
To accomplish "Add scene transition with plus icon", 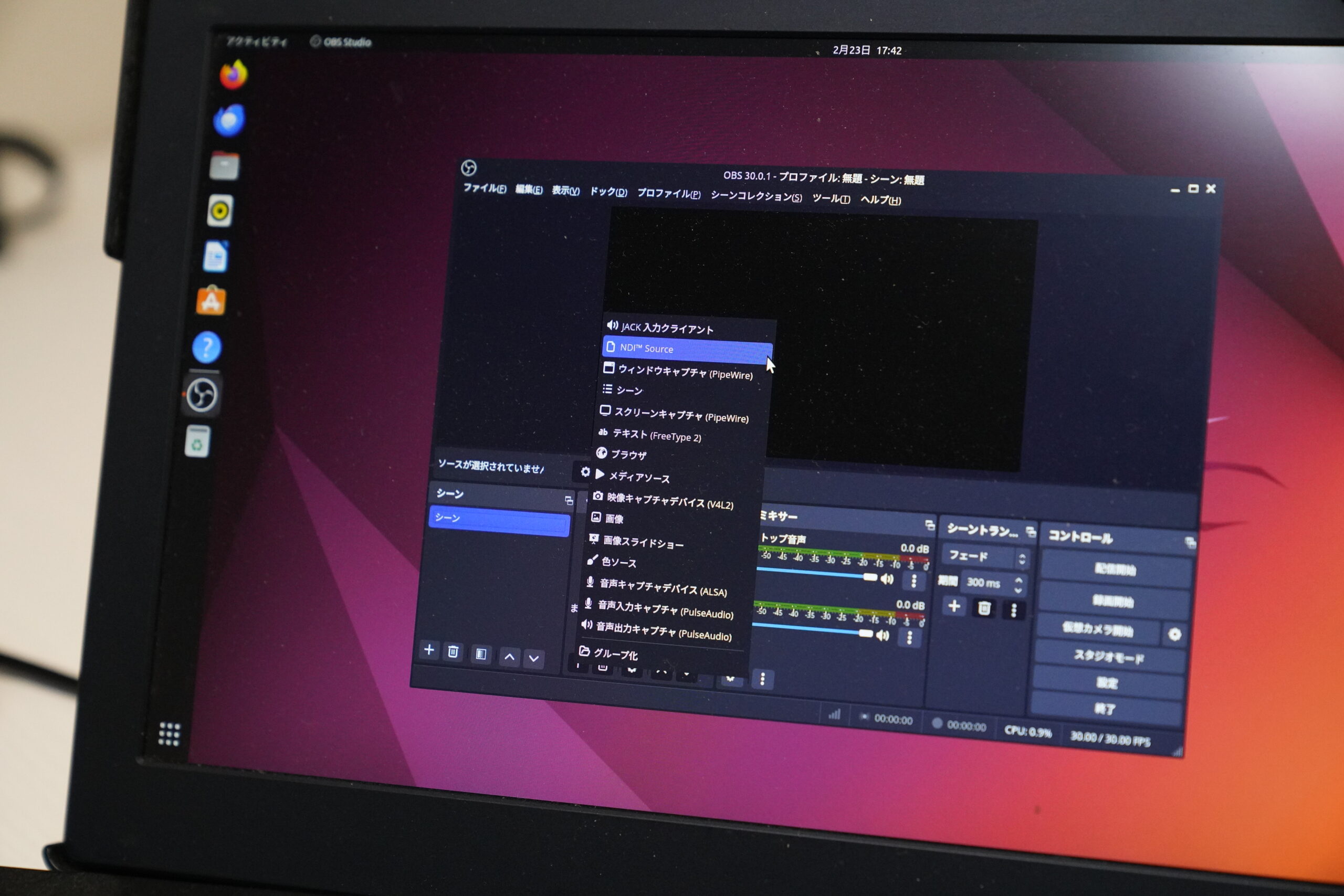I will point(954,606).
